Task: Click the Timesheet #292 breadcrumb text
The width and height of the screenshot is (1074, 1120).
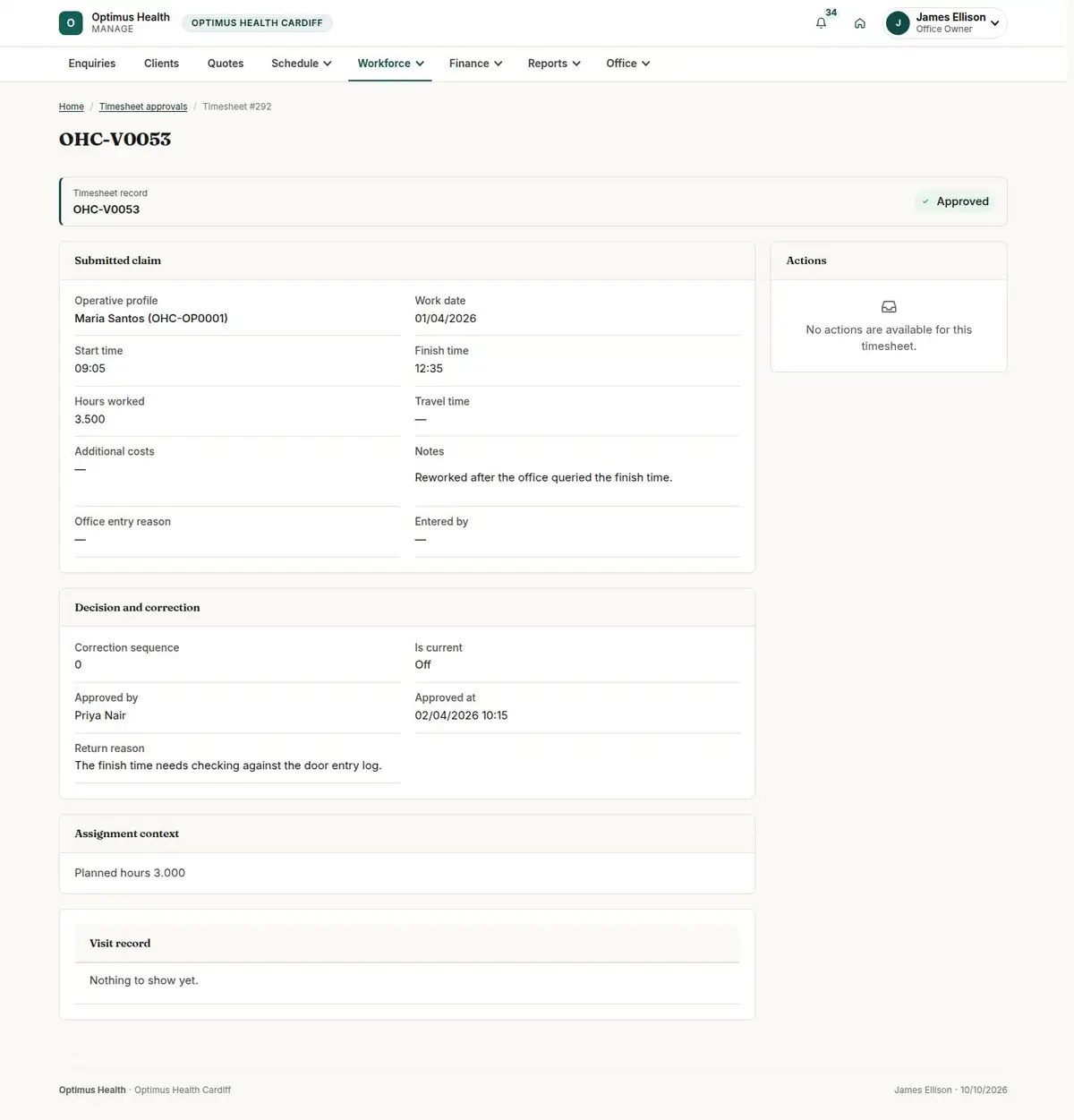Action: 237,107
